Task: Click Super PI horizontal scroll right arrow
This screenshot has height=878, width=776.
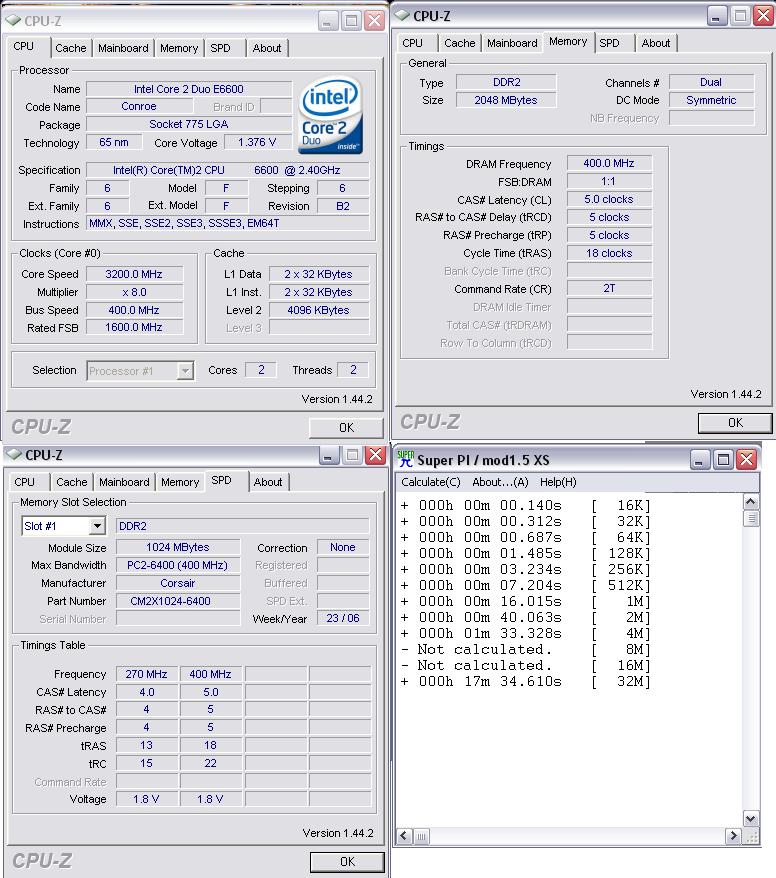Action: [732, 836]
